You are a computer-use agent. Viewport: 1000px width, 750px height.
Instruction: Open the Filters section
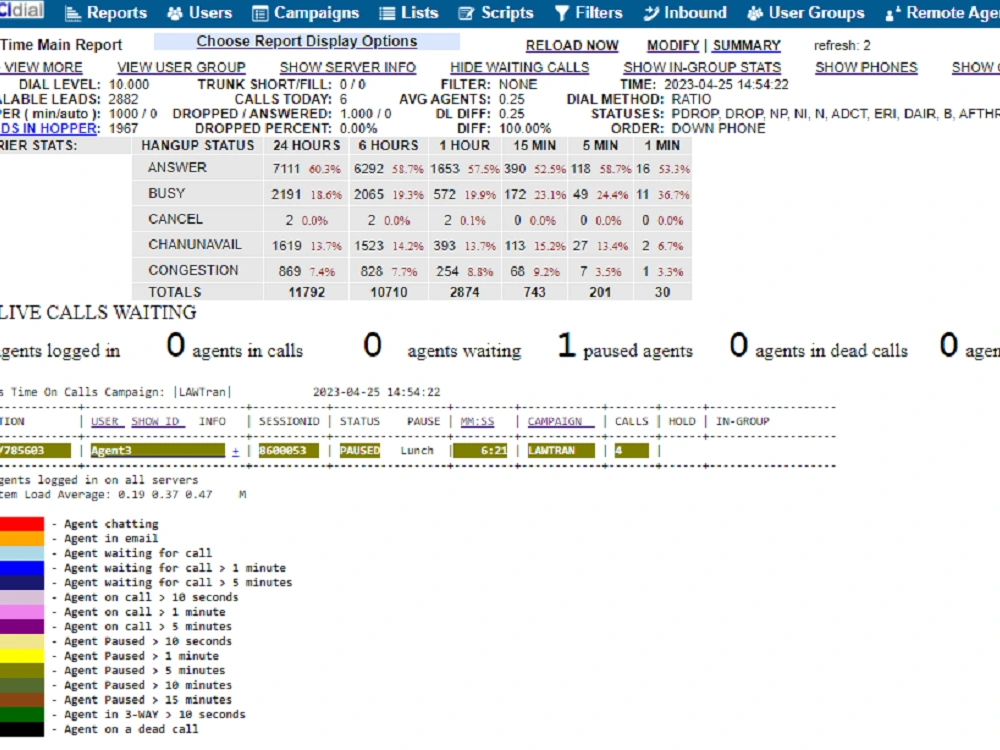[598, 13]
